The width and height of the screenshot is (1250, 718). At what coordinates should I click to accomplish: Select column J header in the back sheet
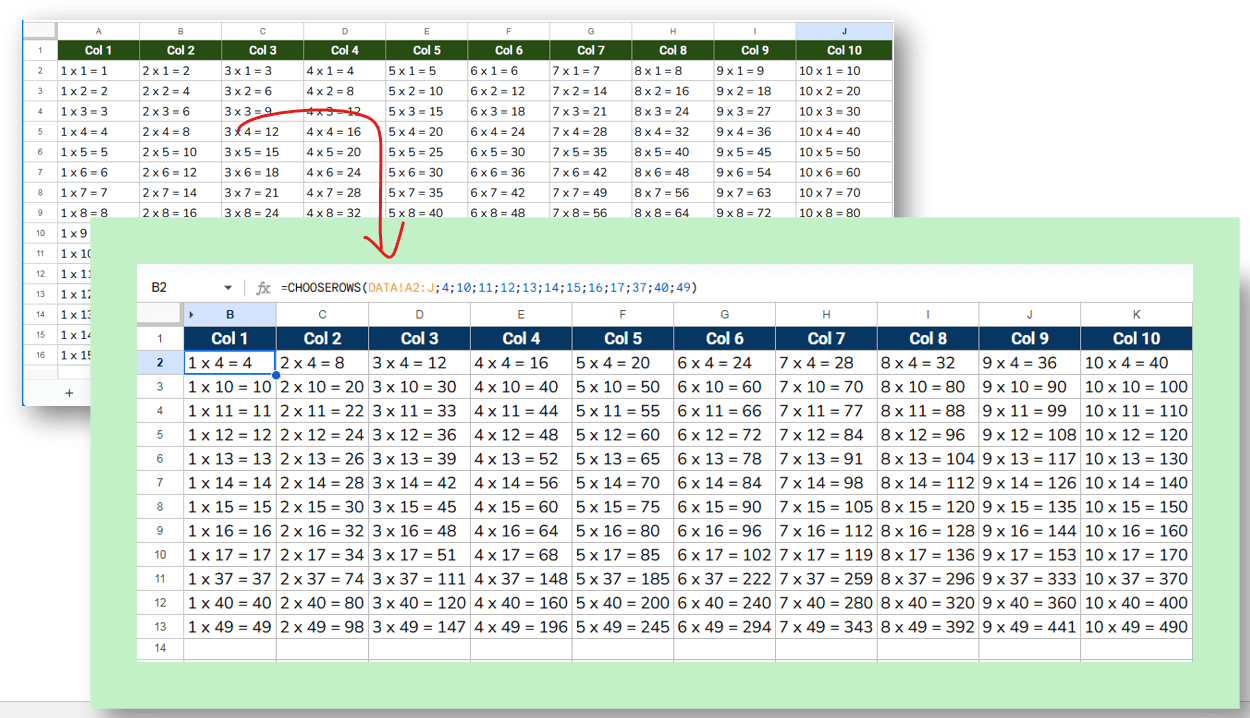tap(843, 32)
